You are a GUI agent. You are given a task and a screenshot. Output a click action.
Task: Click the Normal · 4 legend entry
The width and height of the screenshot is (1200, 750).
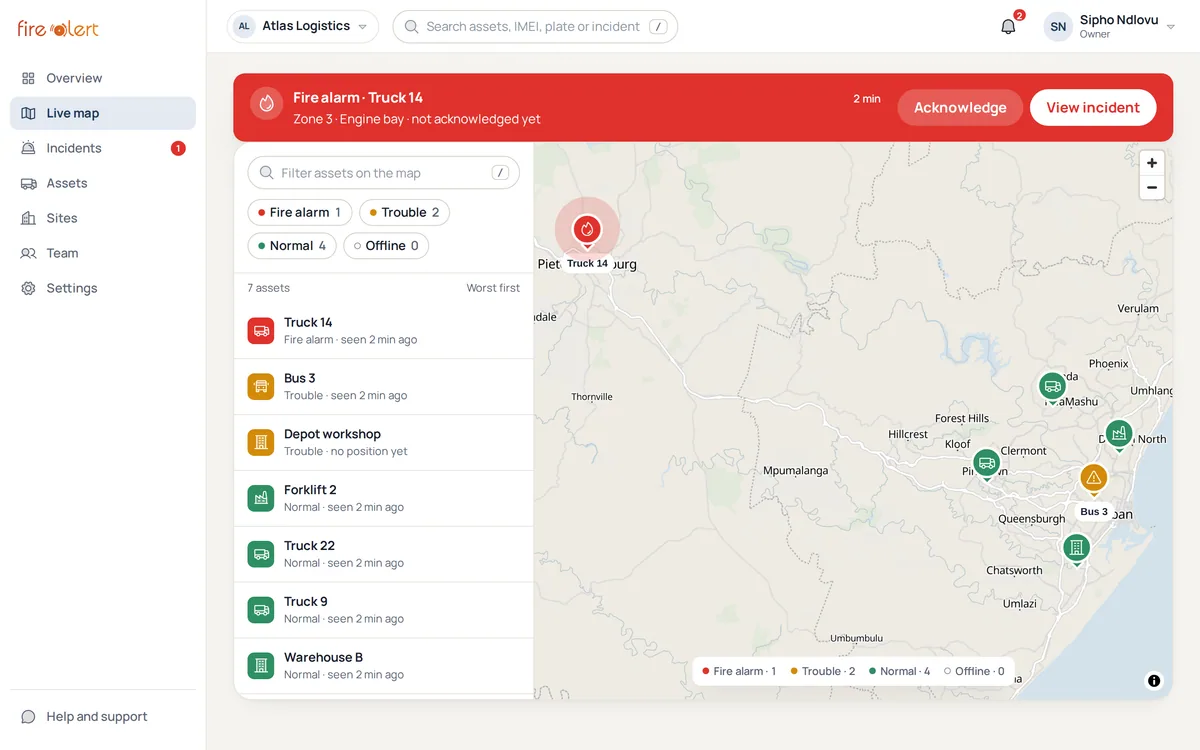(900, 671)
